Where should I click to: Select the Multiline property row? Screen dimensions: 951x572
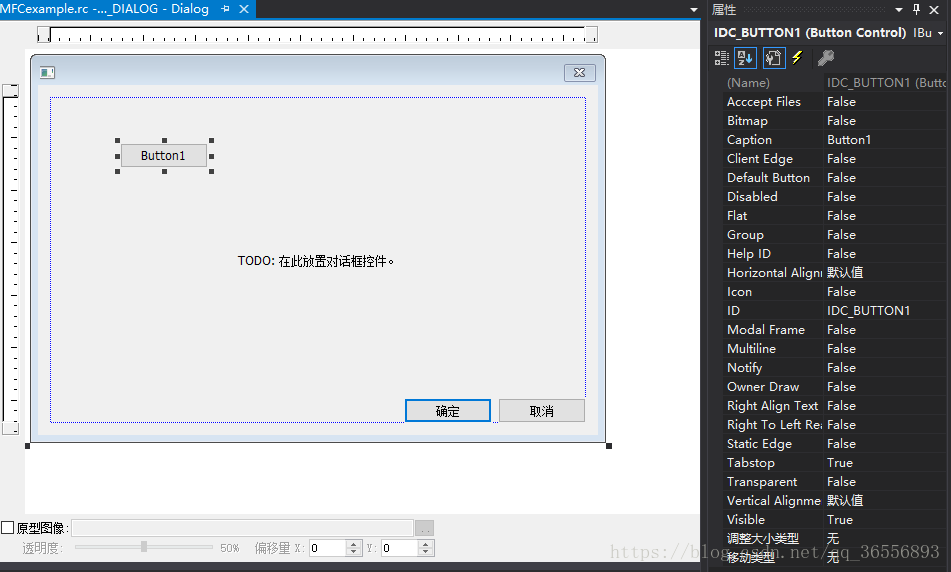point(832,349)
